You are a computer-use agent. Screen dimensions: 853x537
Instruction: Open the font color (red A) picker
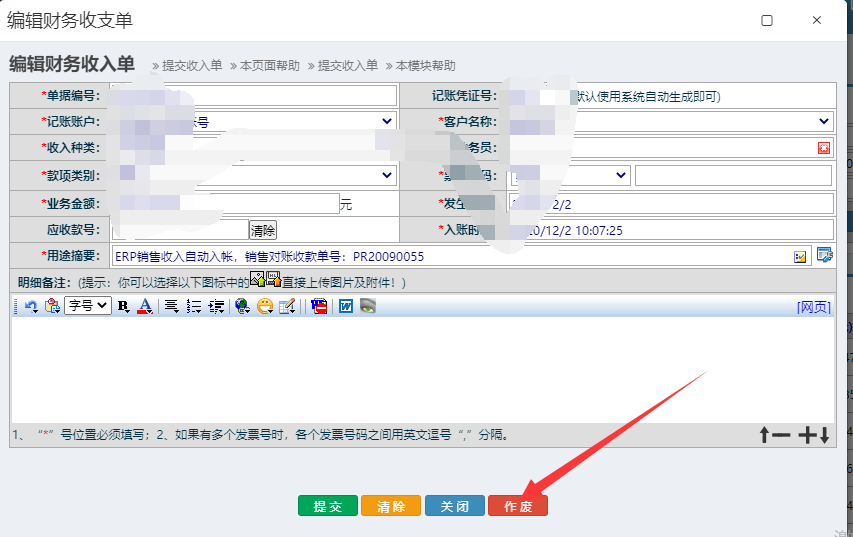[145, 306]
